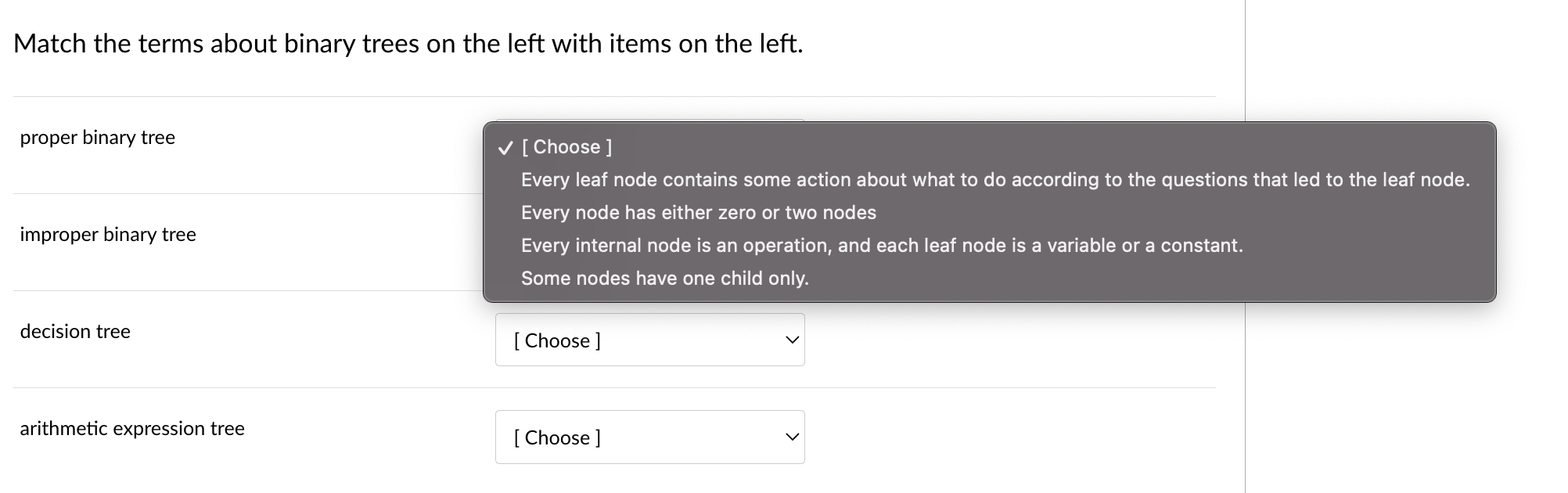Select the option 'Every node has either zero or two nodes'
Screen dimensions: 1568x493
pos(698,212)
